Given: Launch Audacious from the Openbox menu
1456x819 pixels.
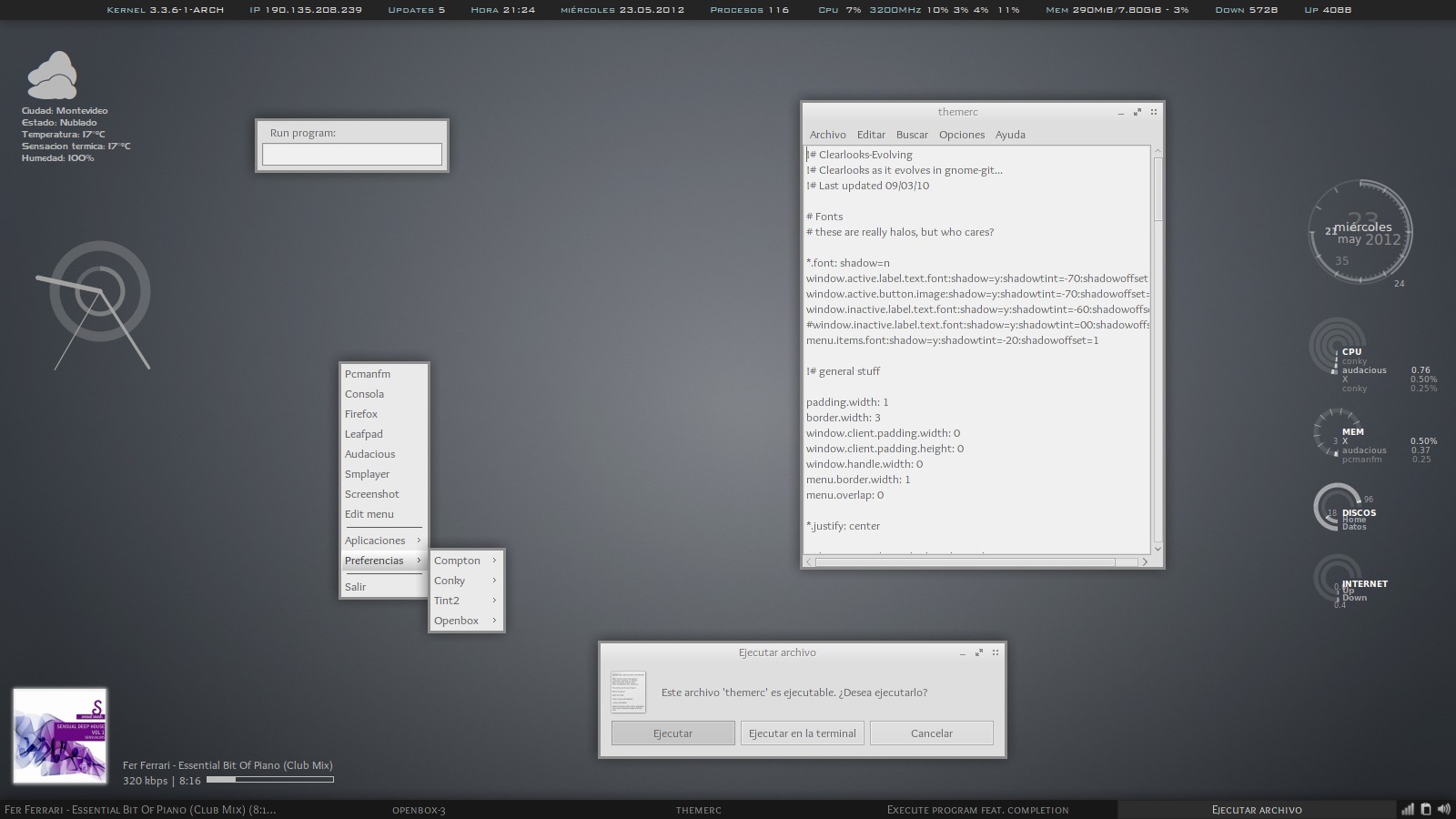Looking at the screenshot, I should (384, 454).
